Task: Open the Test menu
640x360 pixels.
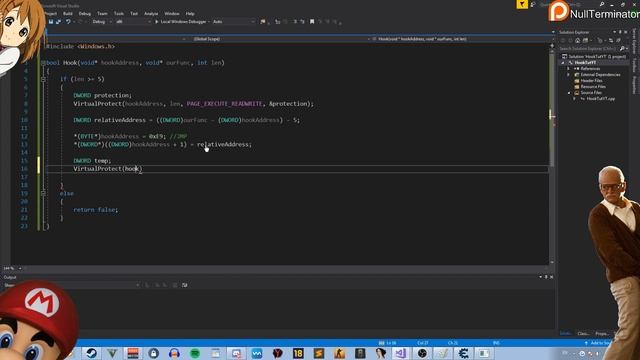Action: pos(134,13)
